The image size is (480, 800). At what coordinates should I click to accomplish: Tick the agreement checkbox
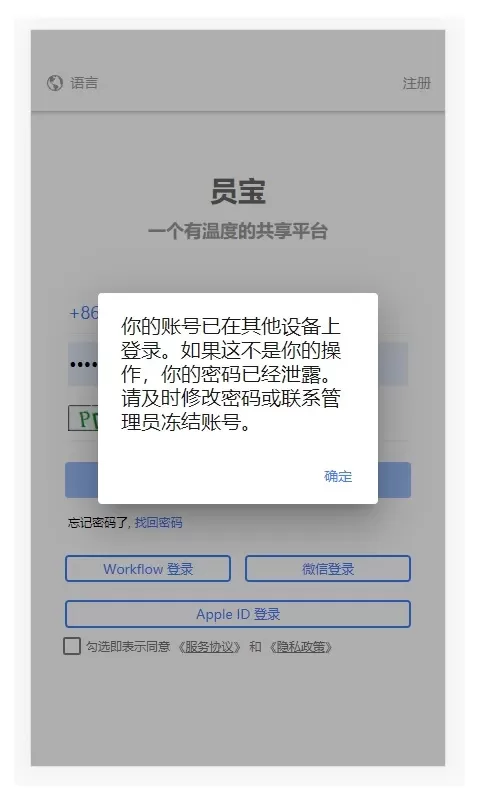point(72,645)
